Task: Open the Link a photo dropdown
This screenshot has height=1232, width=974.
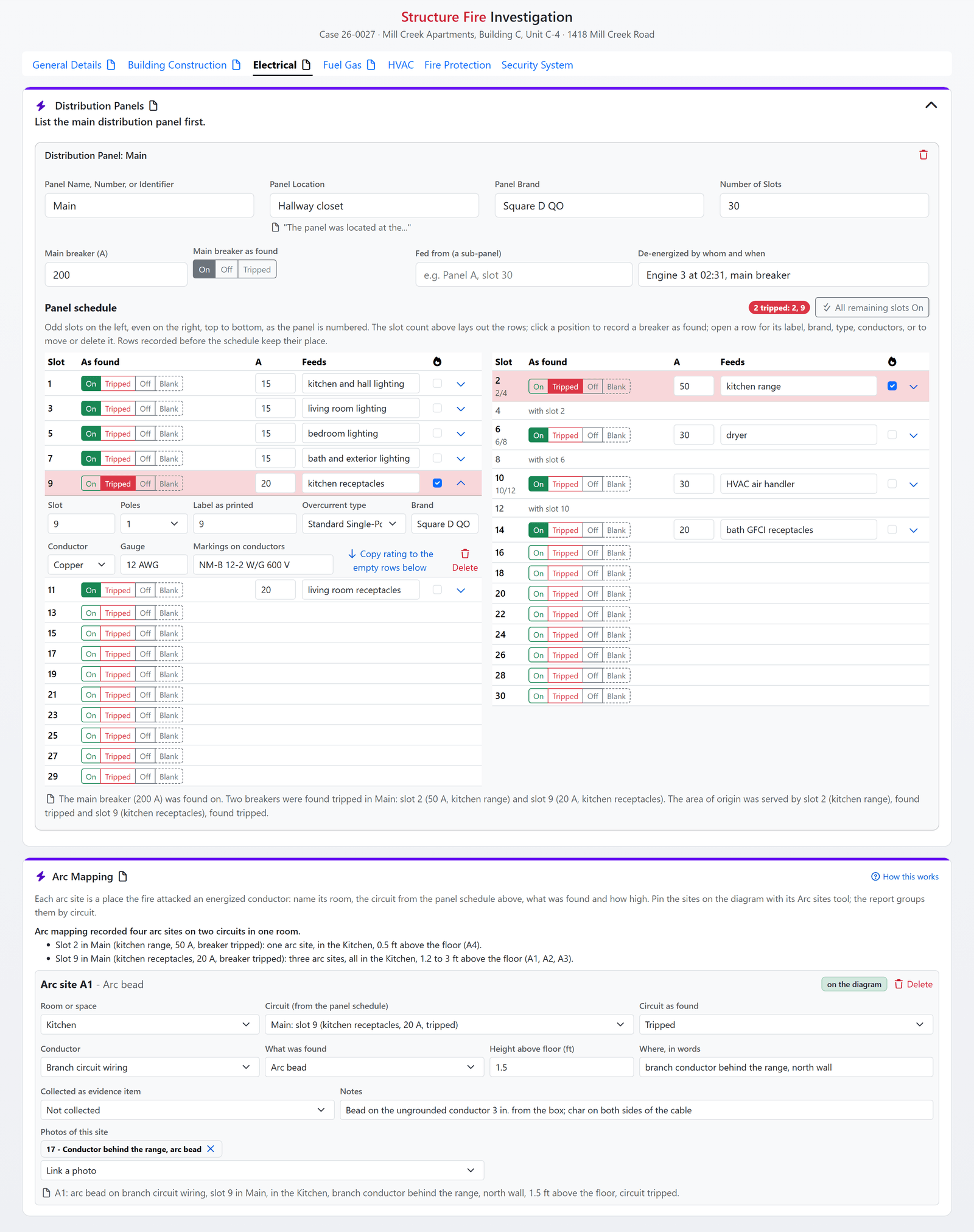Action: coord(262,1170)
